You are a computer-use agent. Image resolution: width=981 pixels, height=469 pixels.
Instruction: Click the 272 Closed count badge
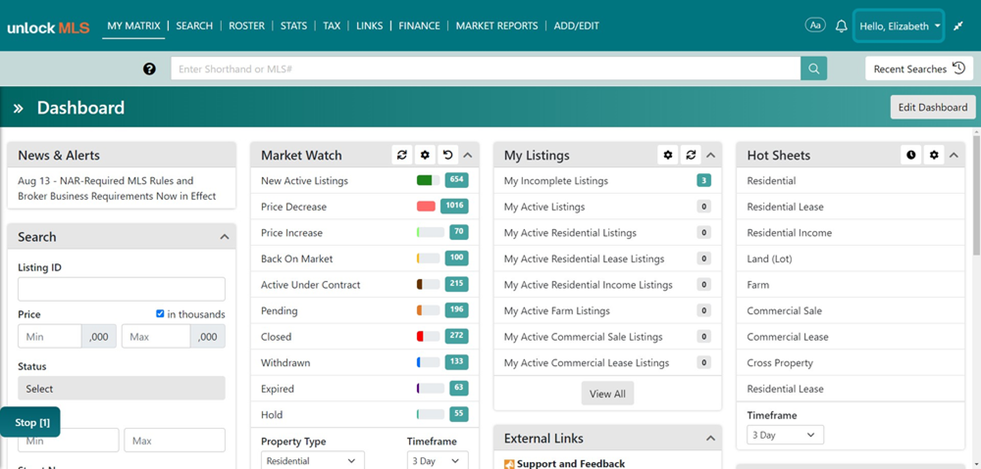[x=457, y=336]
